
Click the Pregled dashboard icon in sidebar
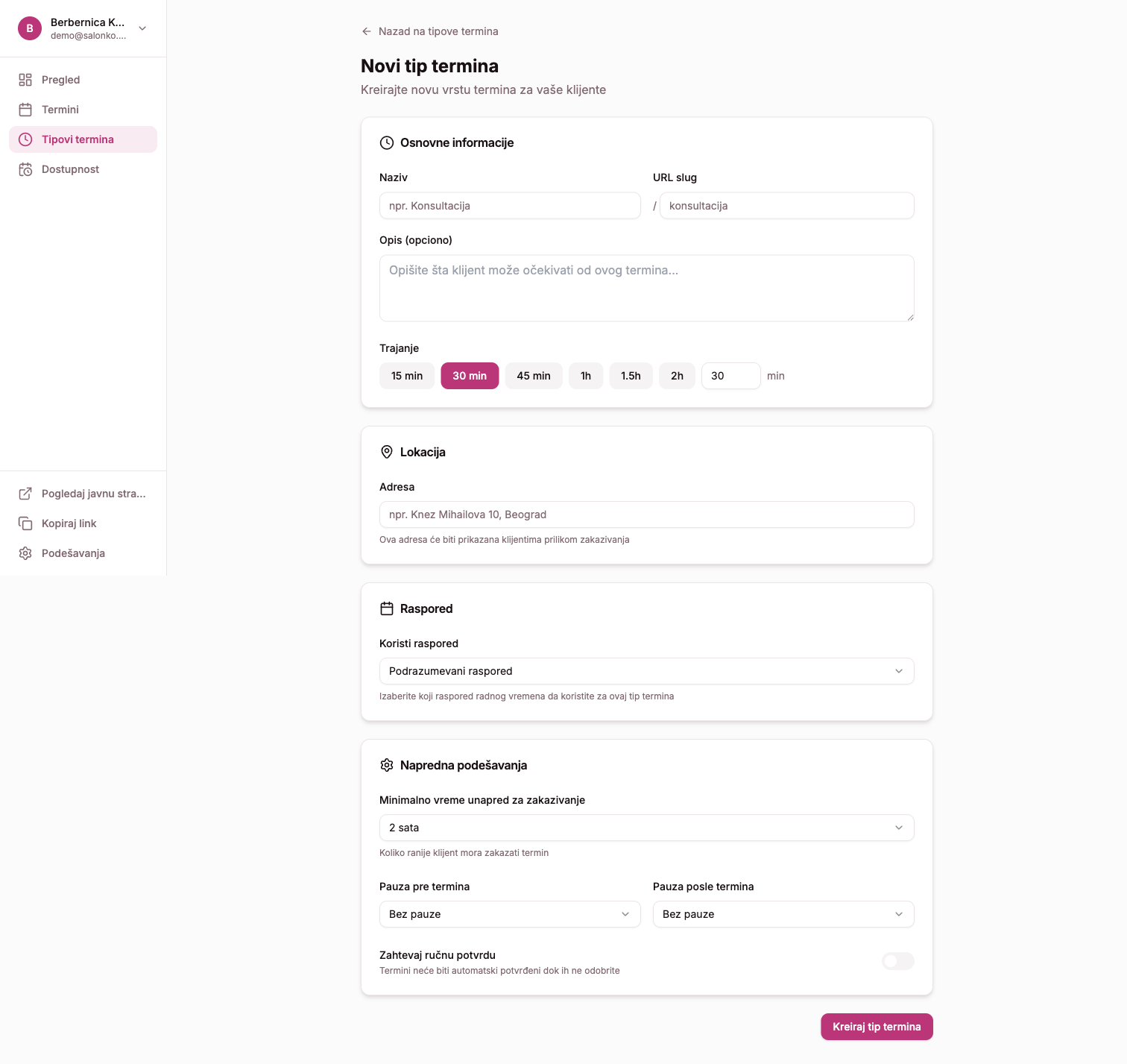25,80
